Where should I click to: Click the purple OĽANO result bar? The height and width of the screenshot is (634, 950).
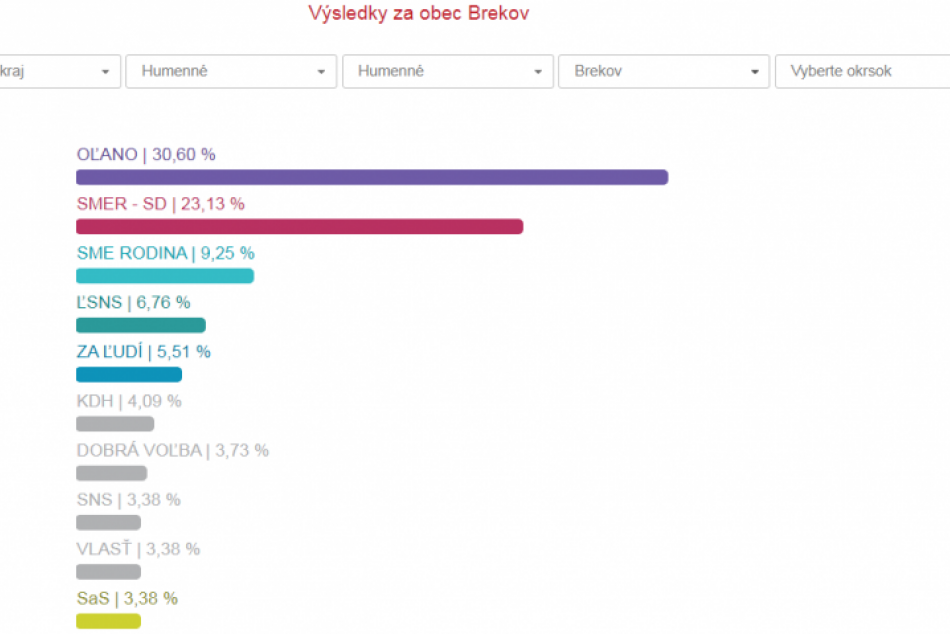coord(371,177)
